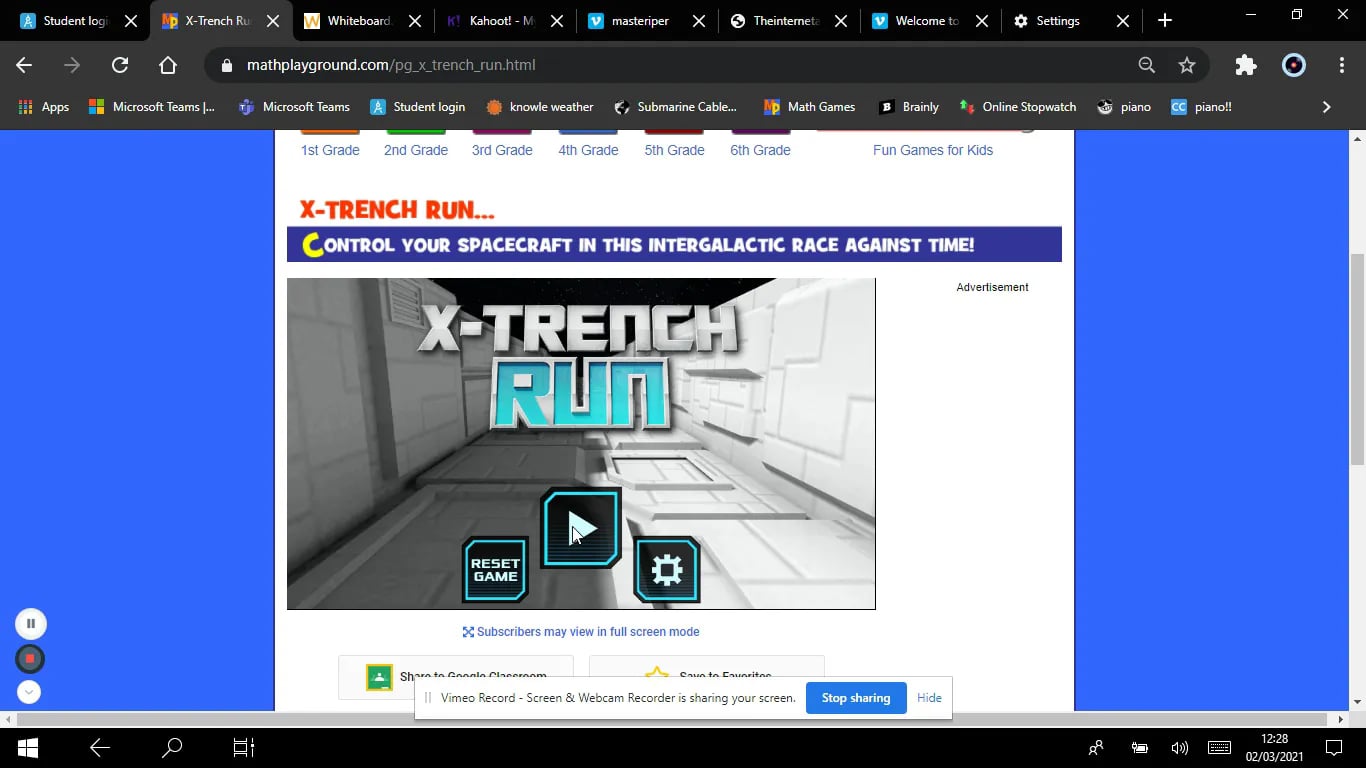The image size is (1366, 768).
Task: Open the knowle weather bookmark
Action: click(540, 107)
